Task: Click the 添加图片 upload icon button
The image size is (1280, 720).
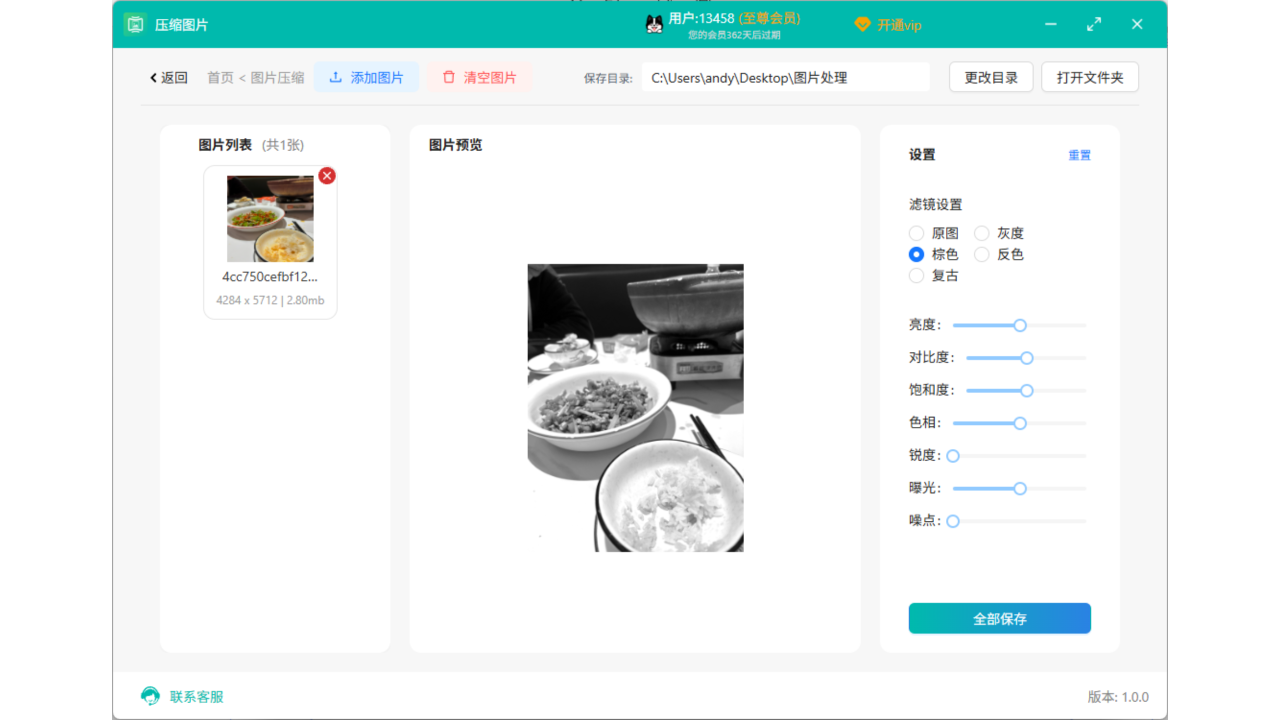Action: point(334,77)
